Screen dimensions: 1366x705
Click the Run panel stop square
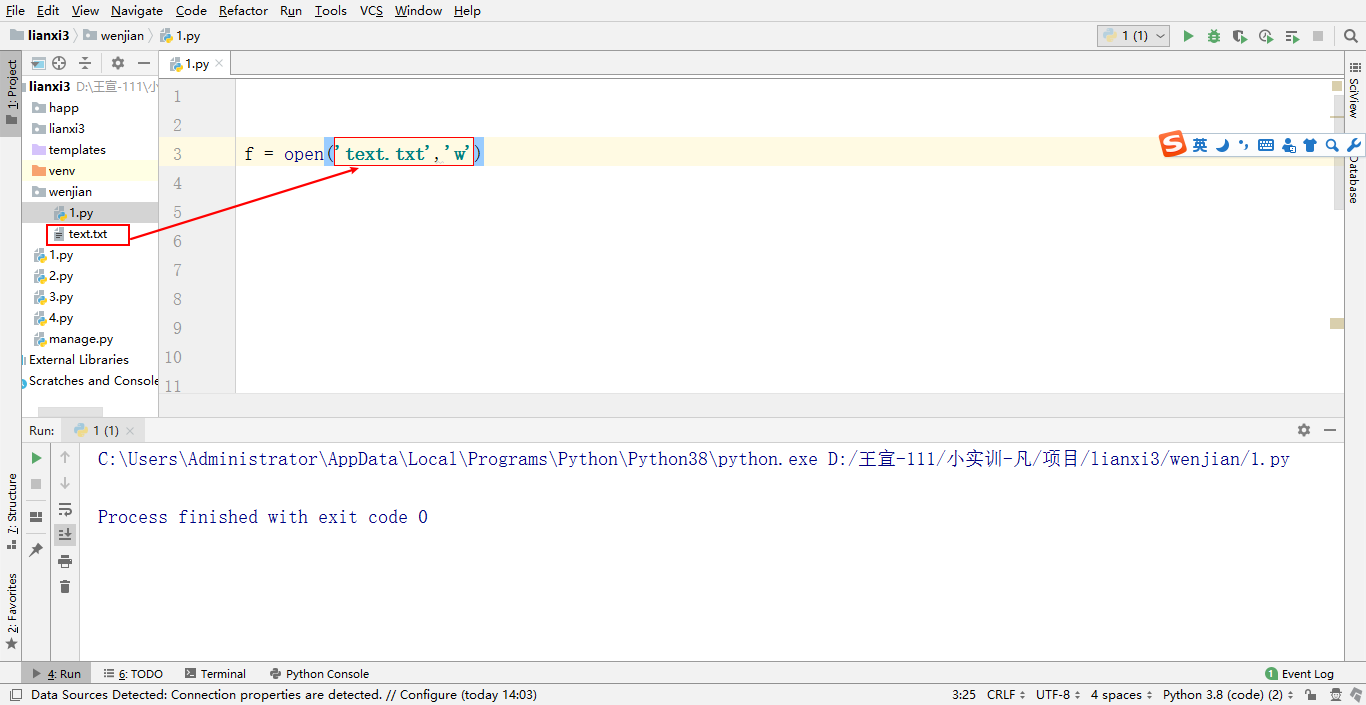pyautogui.click(x=36, y=484)
